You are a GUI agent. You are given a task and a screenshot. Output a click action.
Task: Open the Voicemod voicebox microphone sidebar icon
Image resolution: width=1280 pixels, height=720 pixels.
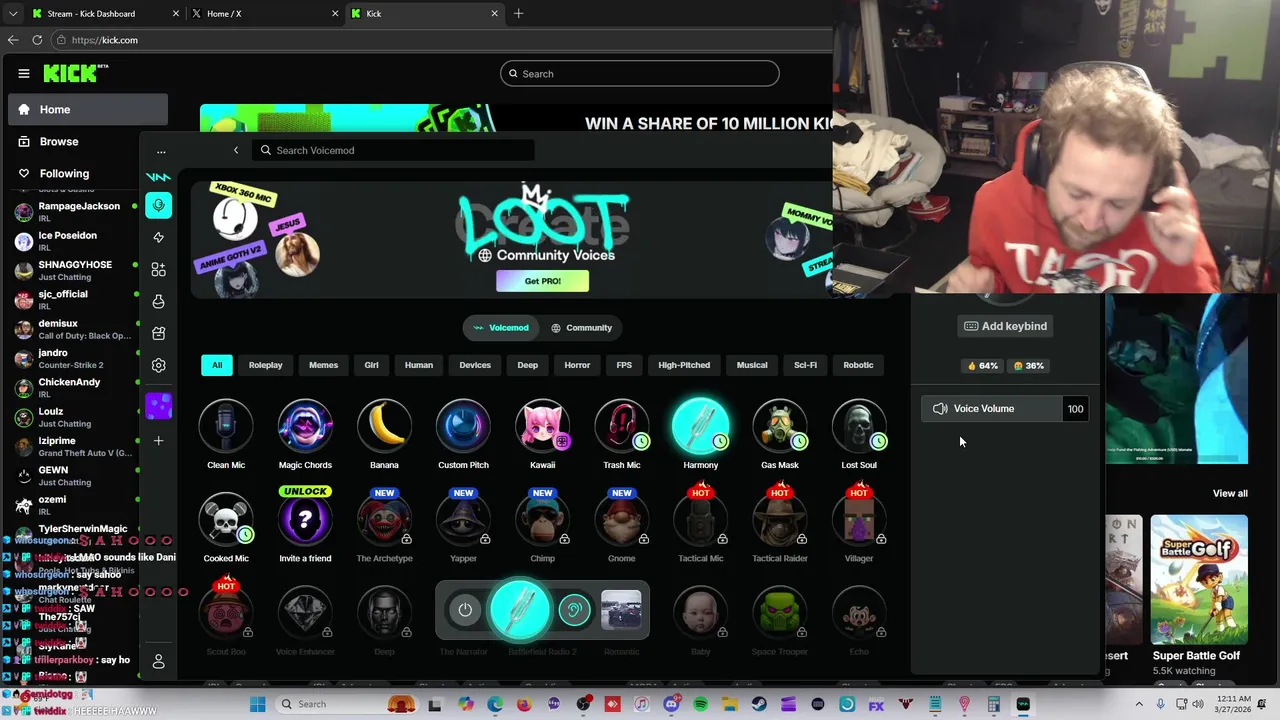(x=158, y=205)
